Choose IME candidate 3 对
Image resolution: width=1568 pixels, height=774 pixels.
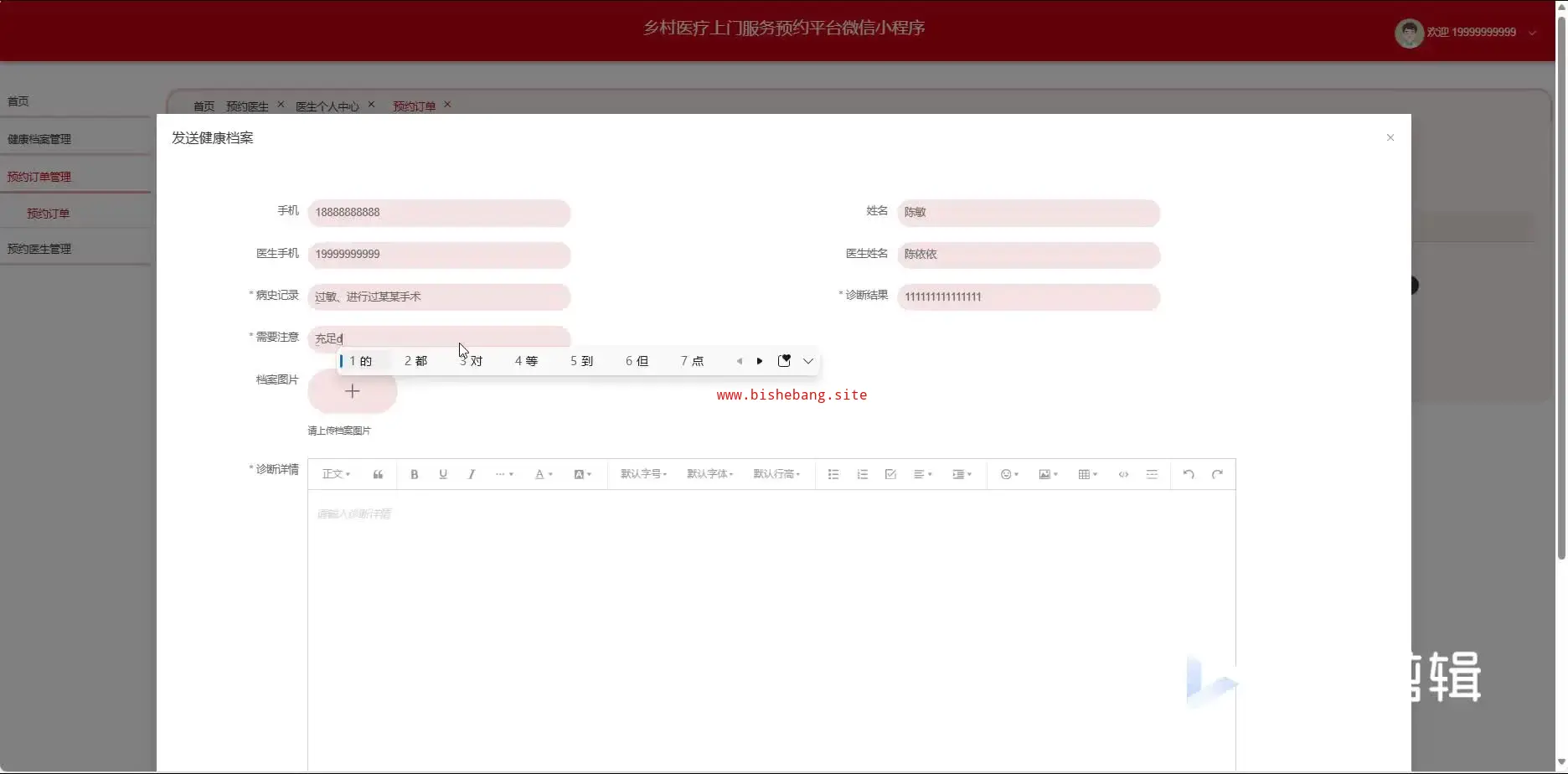point(471,361)
